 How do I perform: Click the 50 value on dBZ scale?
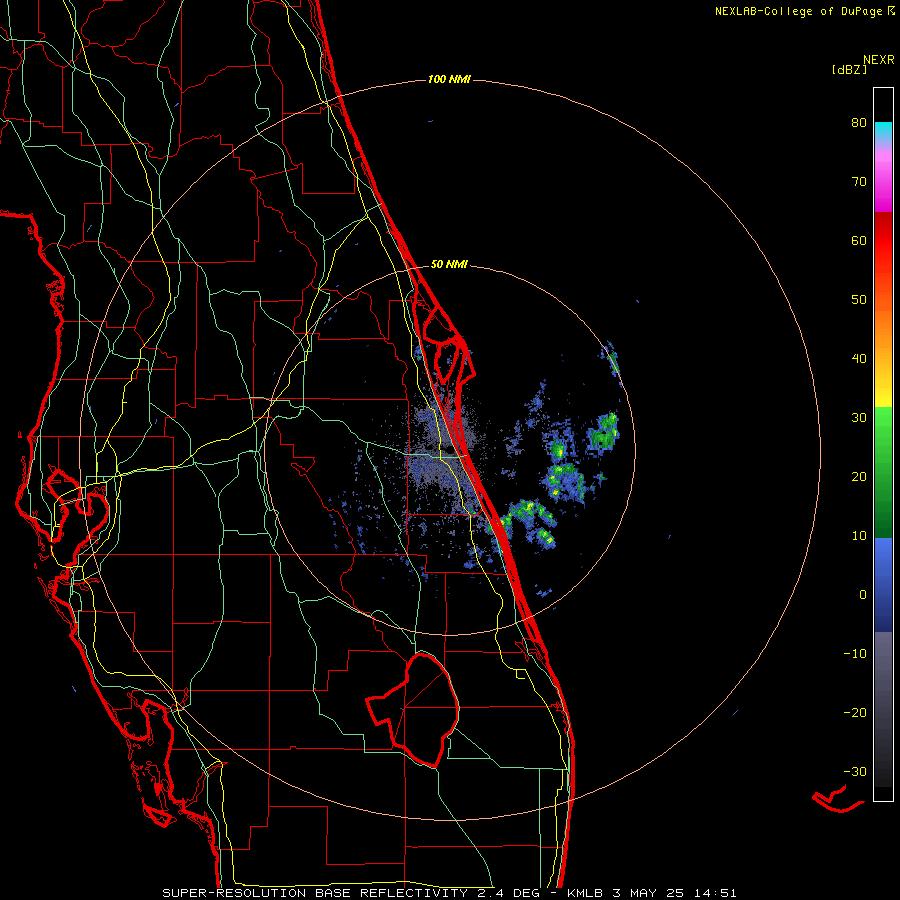(x=859, y=300)
